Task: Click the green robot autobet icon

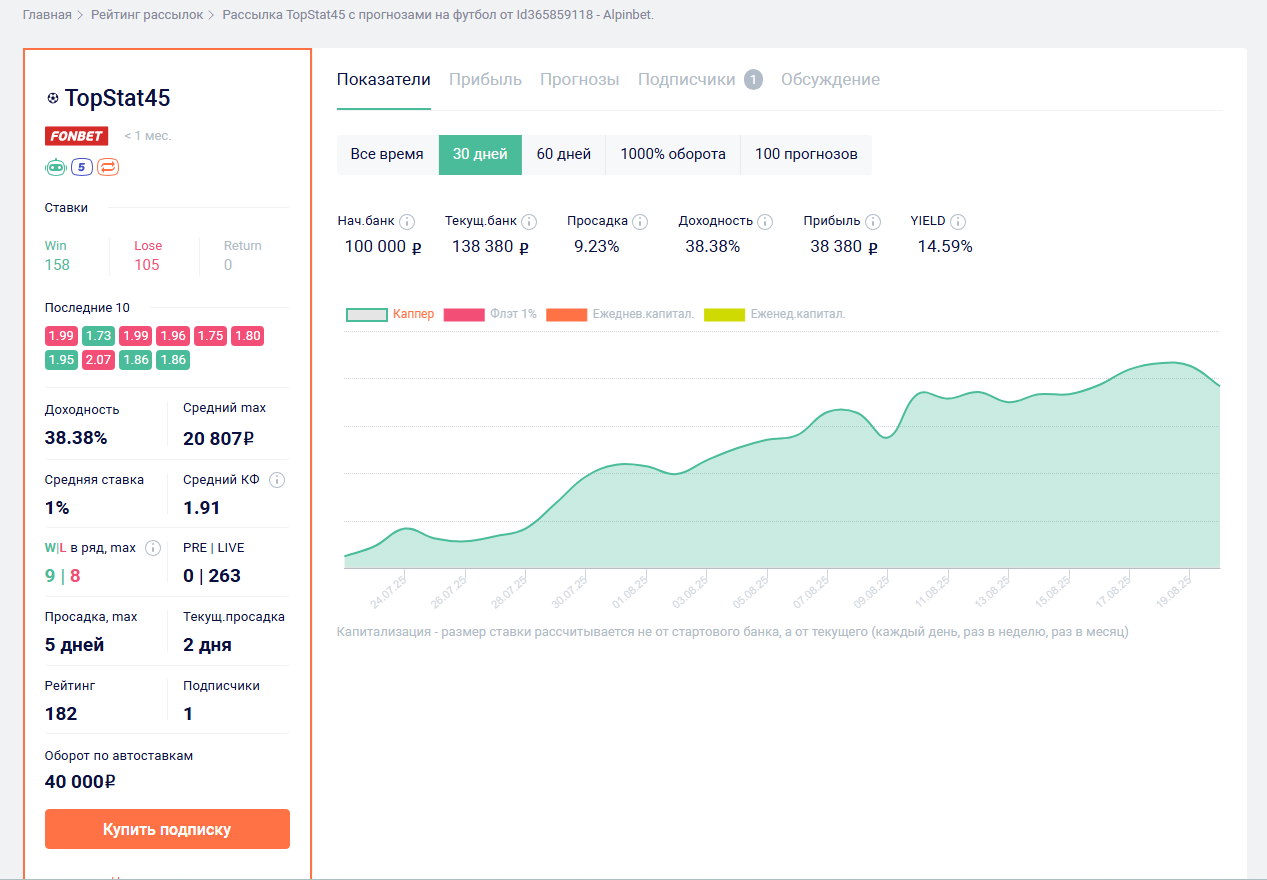Action: click(56, 167)
